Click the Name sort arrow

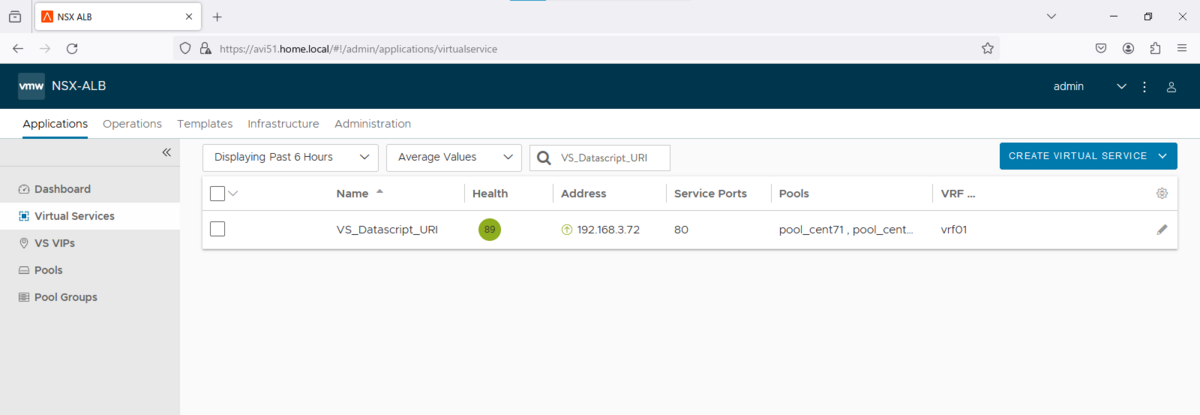(x=380, y=192)
